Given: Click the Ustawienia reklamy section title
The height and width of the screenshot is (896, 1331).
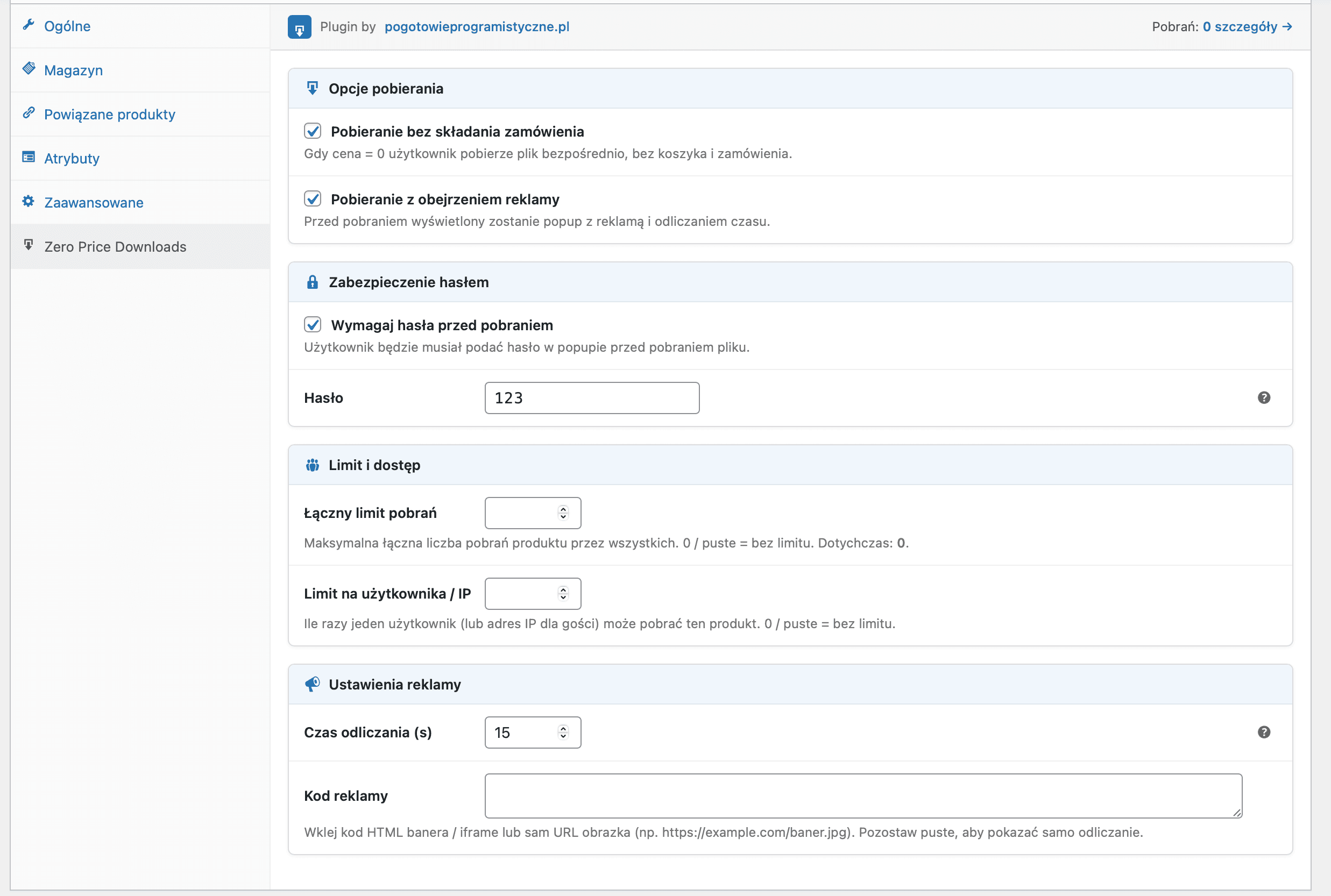Looking at the screenshot, I should point(394,684).
